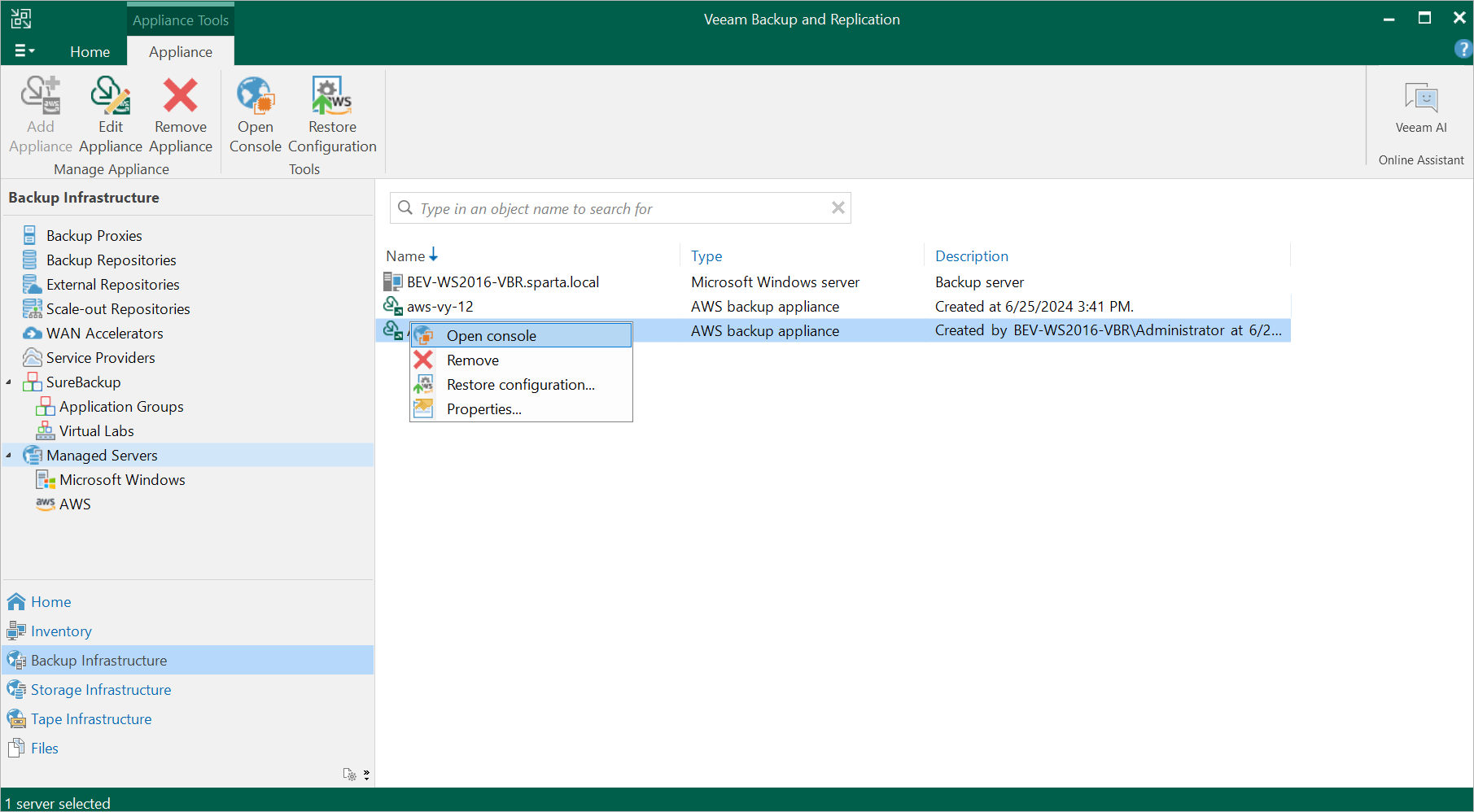This screenshot has width=1474, height=812.
Task: Open the Veeam AI Online Assistant
Action: tap(1421, 108)
